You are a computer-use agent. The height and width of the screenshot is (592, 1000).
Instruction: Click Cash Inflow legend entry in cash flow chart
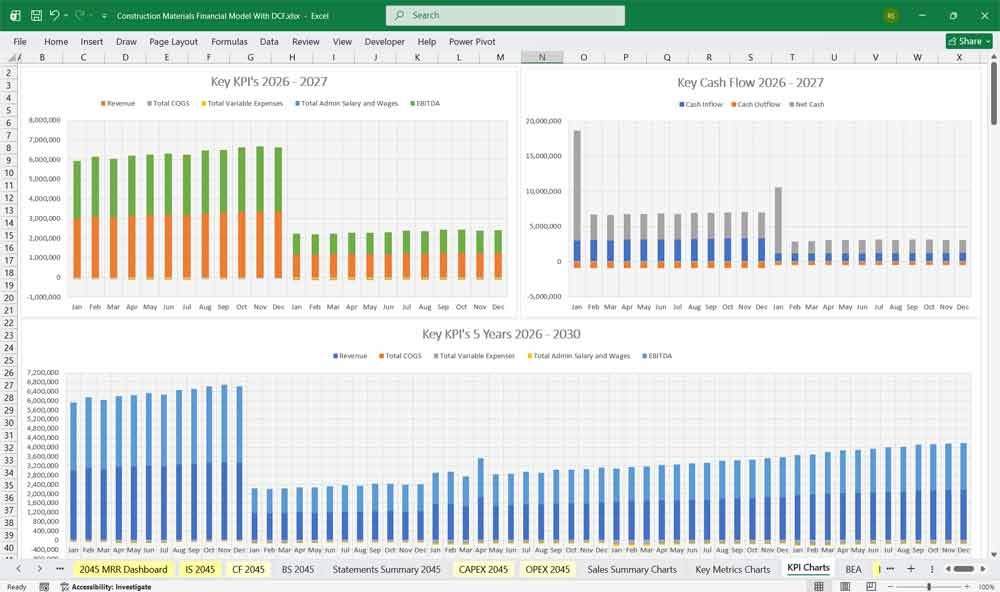point(701,104)
